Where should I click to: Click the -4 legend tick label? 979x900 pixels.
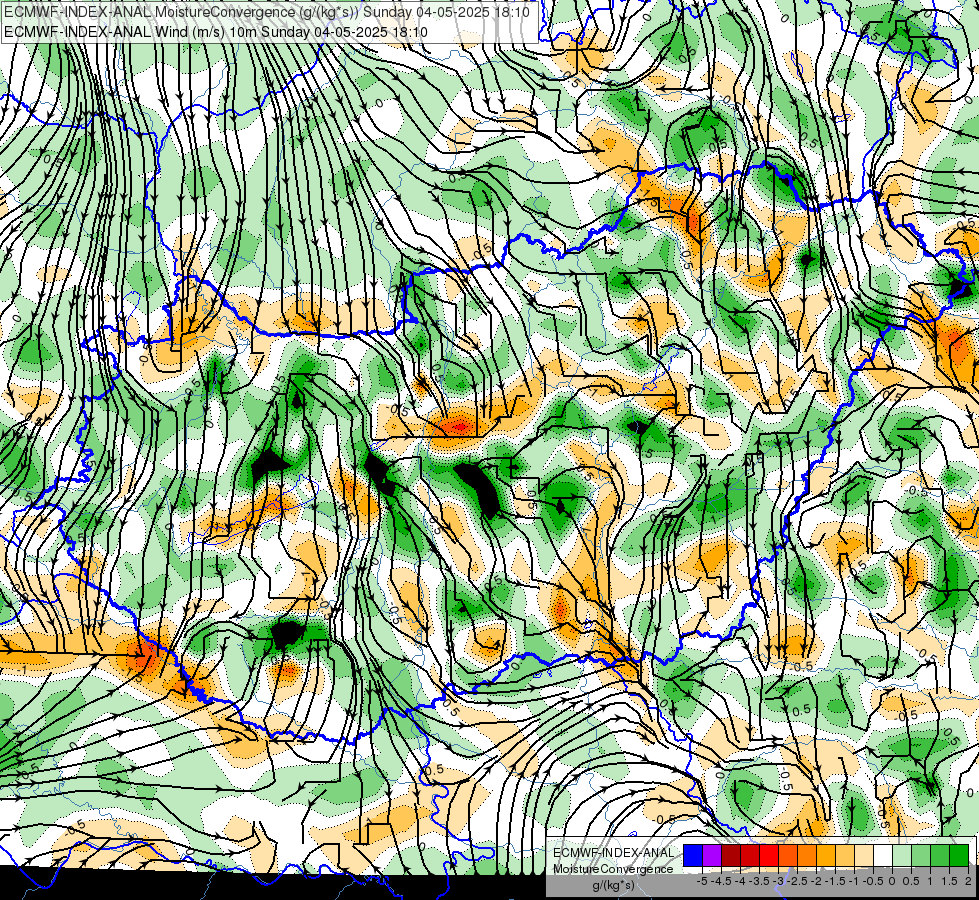coord(742,881)
